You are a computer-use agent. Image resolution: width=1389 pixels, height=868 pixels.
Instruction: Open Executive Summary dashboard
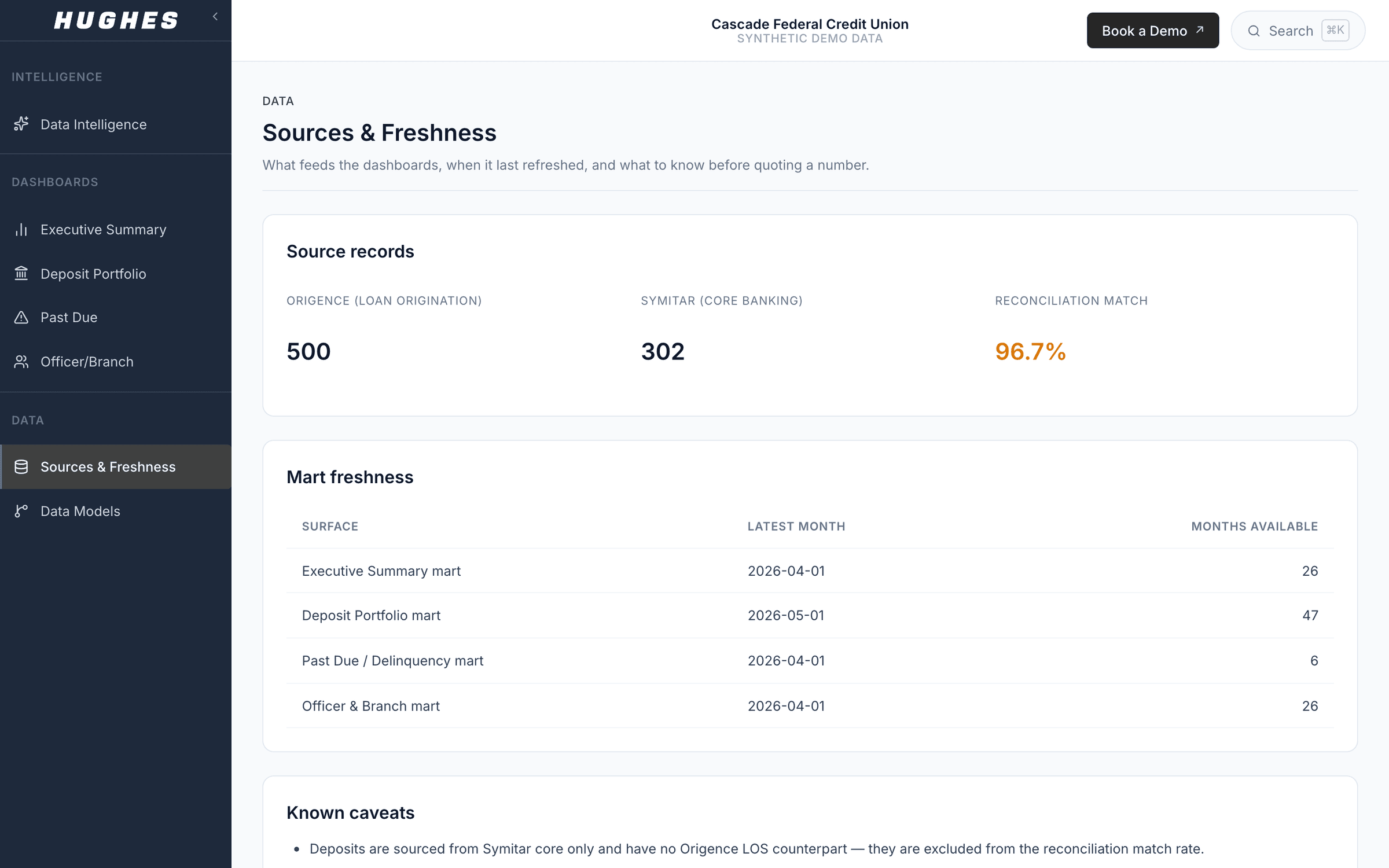[x=116, y=230]
